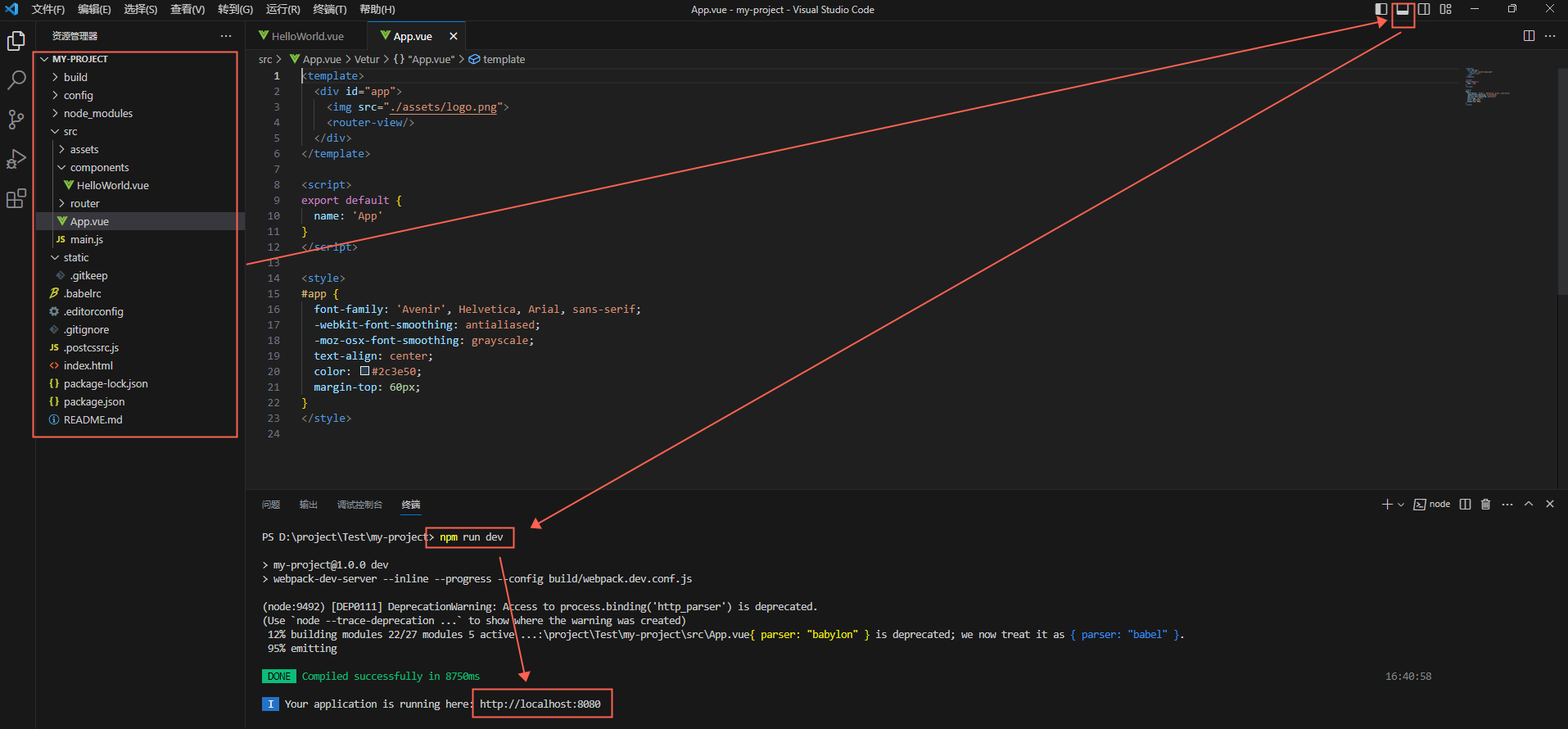Open the 选择(S) menu
Viewport: 1568px width, 729px height.
point(141,9)
